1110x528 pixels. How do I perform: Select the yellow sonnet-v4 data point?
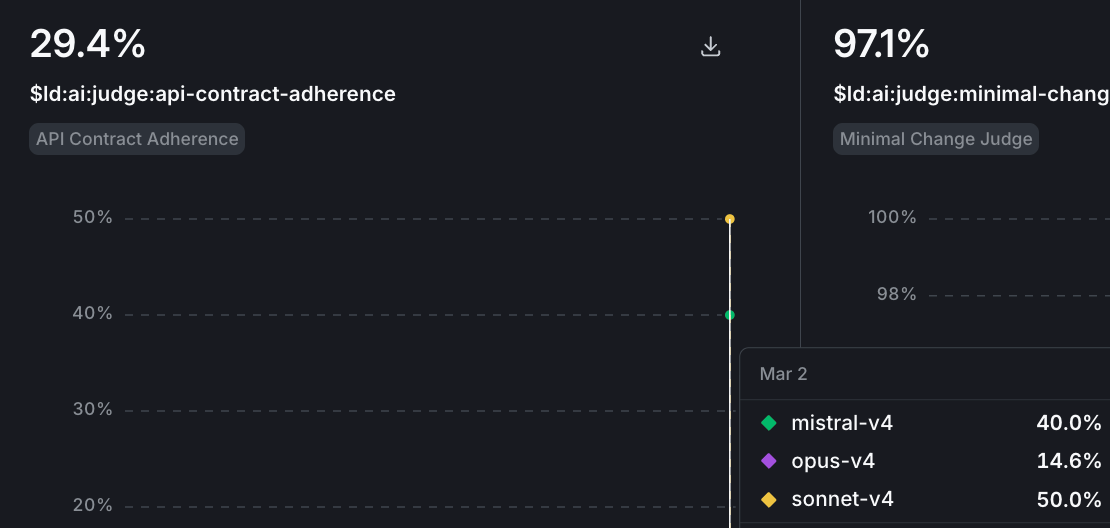(x=730, y=219)
